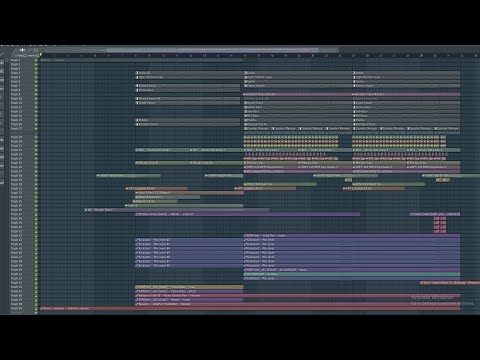Image resolution: width=480 pixels, height=360 pixels.
Task: Mute Track 4 with its green toggle
Action: [36, 73]
